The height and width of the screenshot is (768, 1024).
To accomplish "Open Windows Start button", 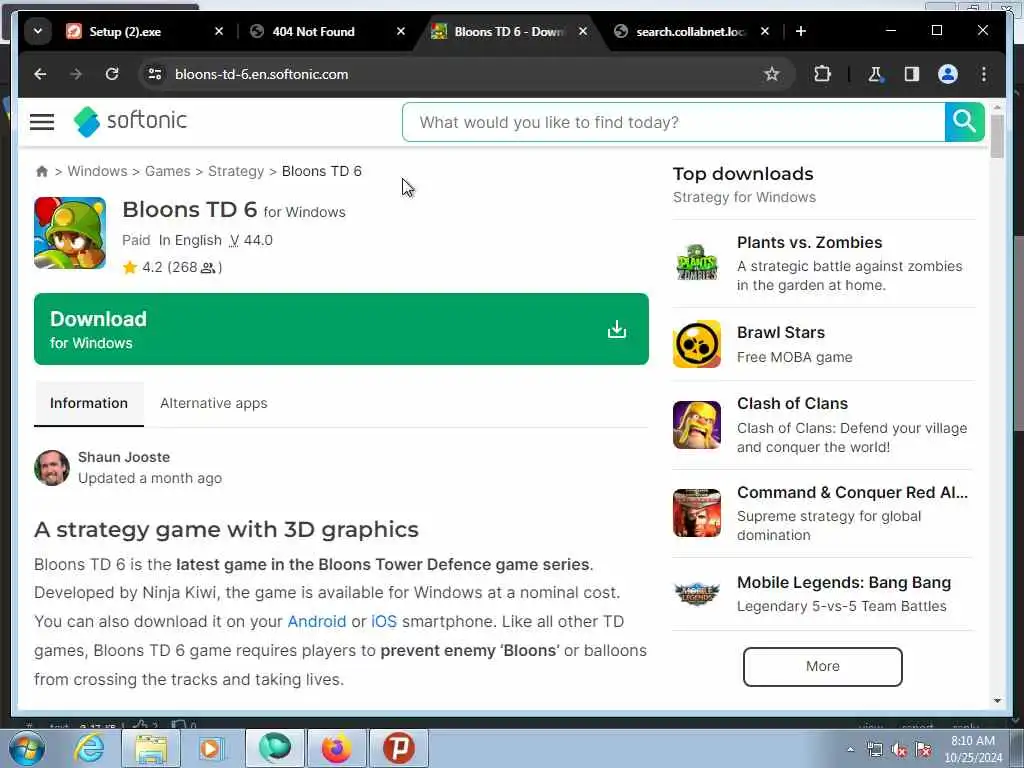I will pyautogui.click(x=27, y=748).
